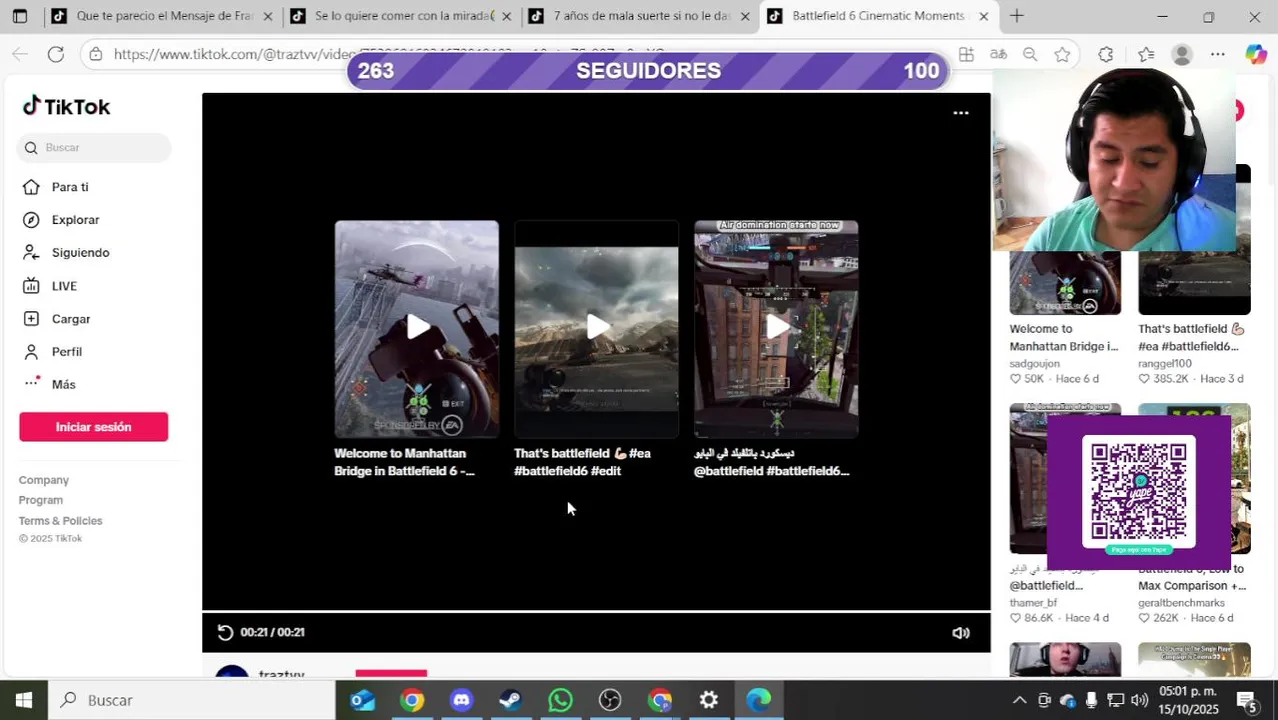Open the Windows Start menu
This screenshot has height=720, width=1278.
click(24, 700)
